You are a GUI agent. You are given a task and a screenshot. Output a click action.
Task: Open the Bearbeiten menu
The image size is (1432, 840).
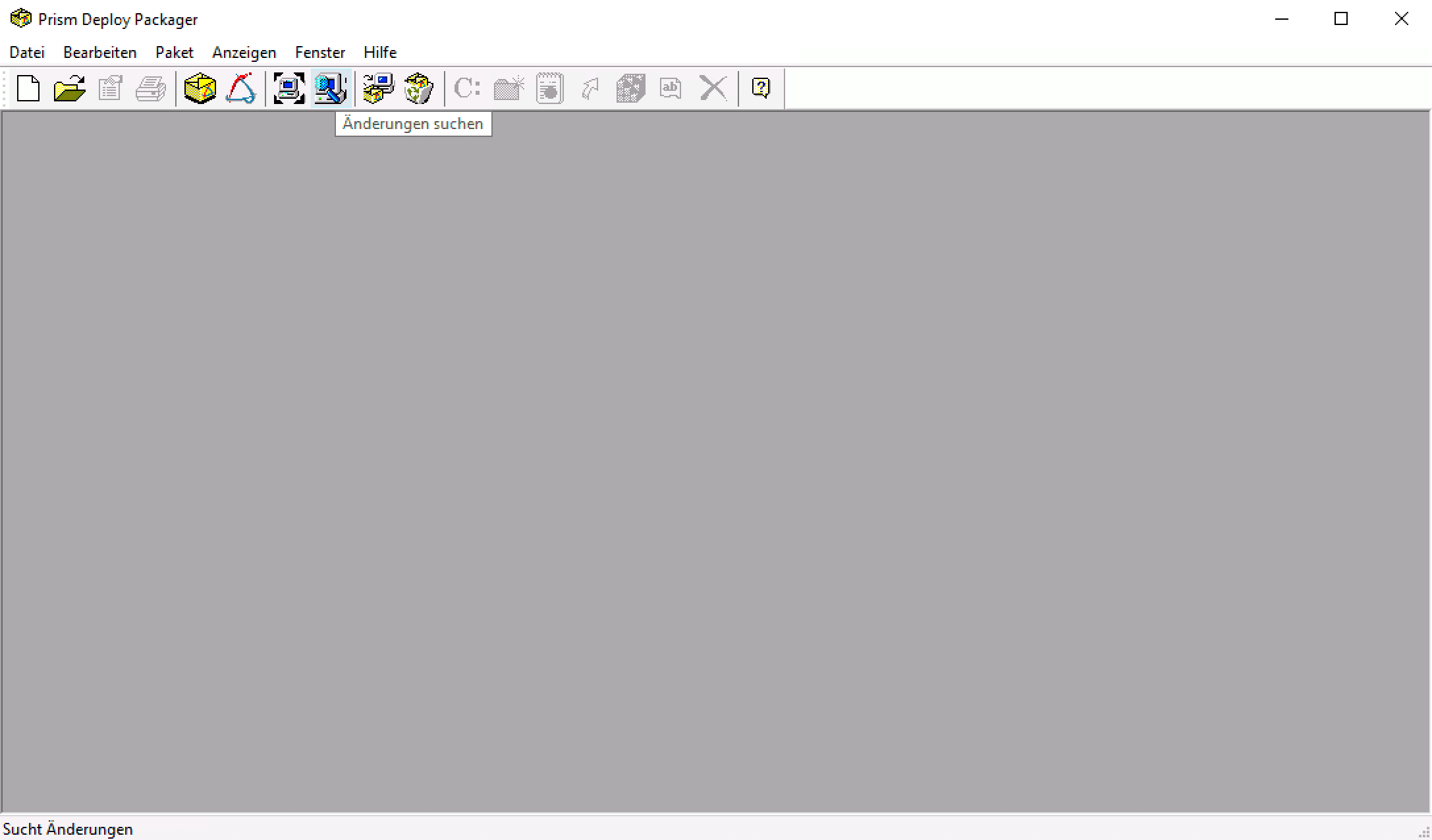pyautogui.click(x=100, y=53)
